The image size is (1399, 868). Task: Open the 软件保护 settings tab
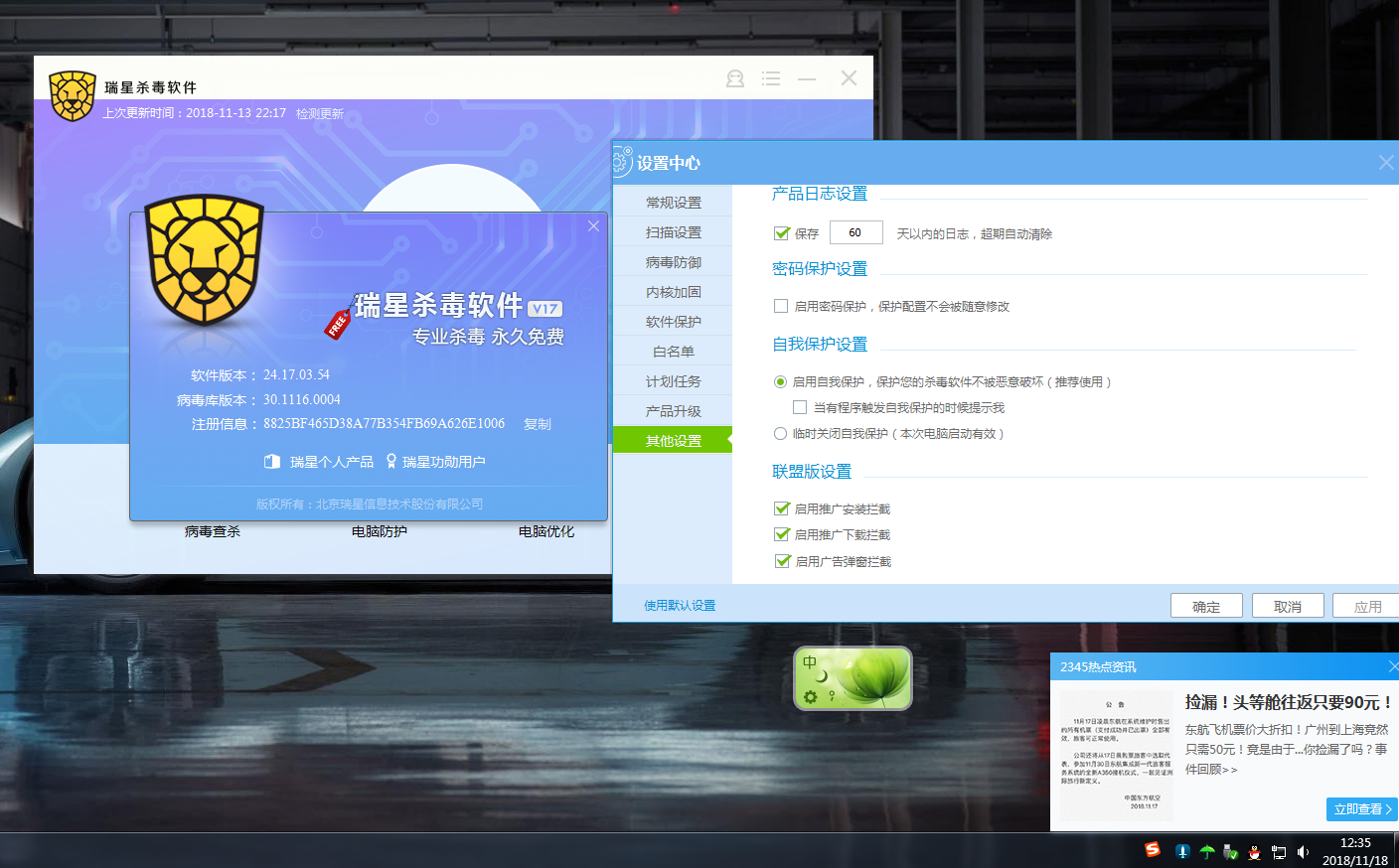[673, 322]
